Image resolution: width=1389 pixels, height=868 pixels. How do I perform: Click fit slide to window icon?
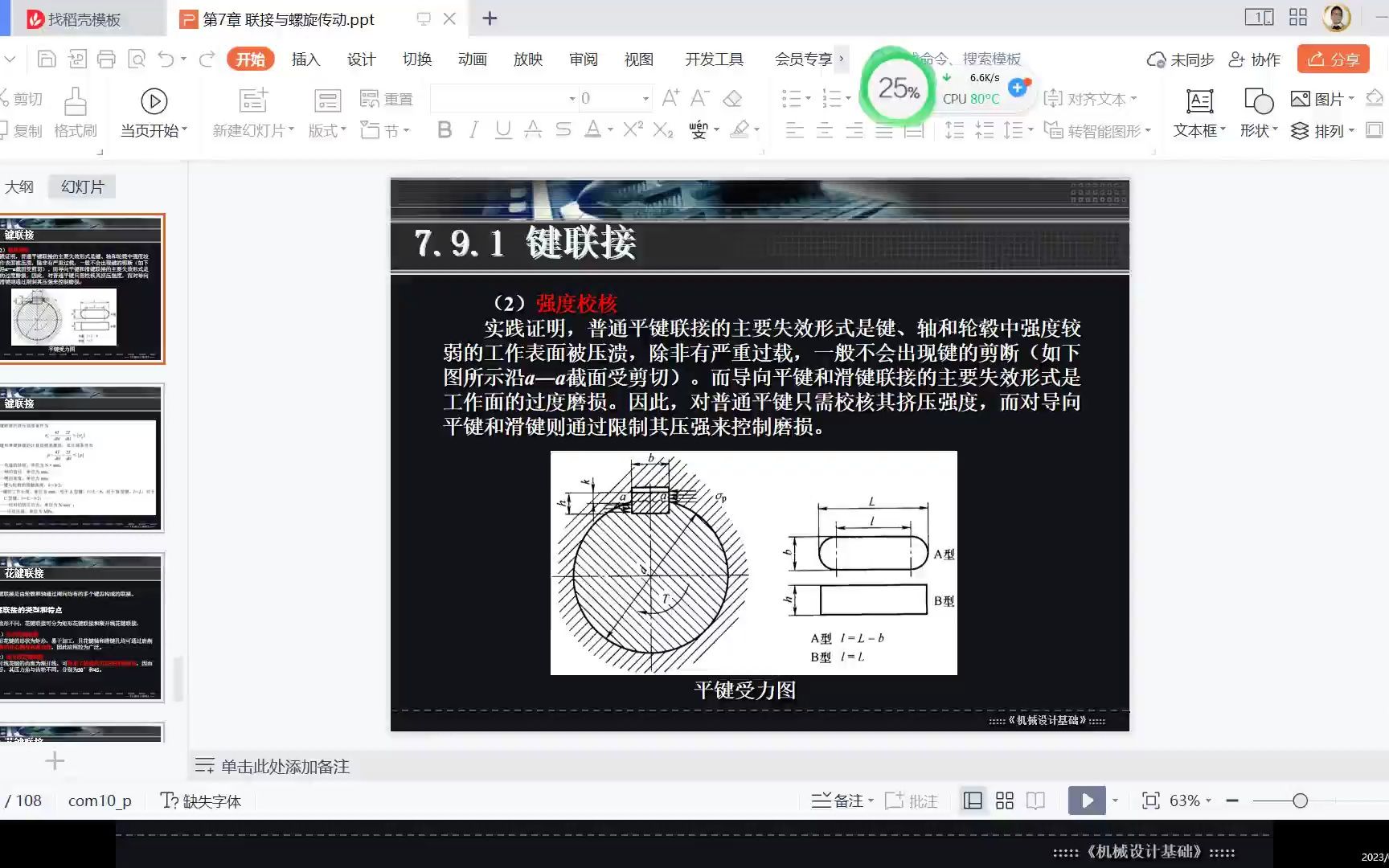(x=1151, y=800)
